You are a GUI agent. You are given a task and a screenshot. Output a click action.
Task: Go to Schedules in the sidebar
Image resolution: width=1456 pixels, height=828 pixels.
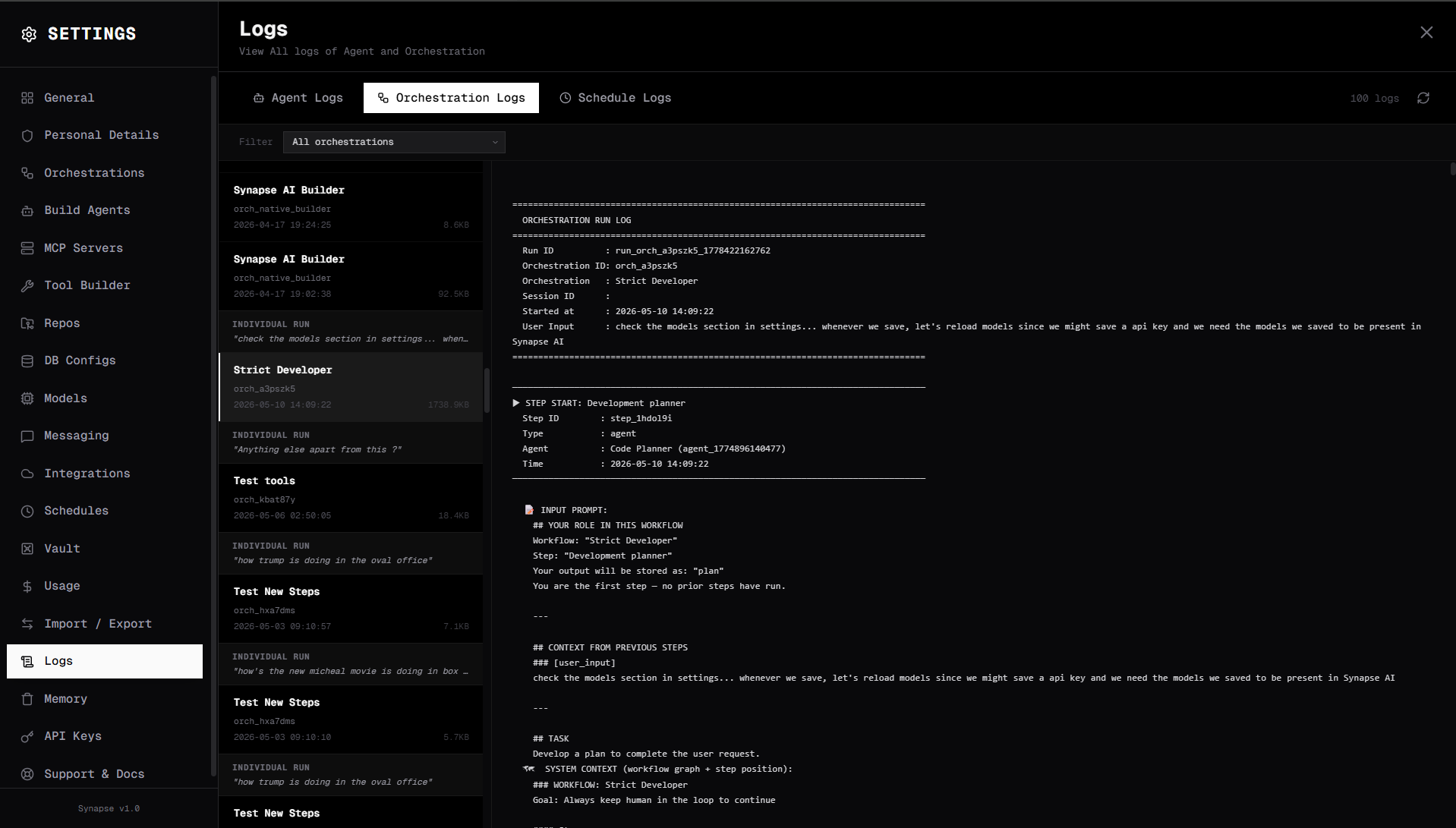[105, 511]
